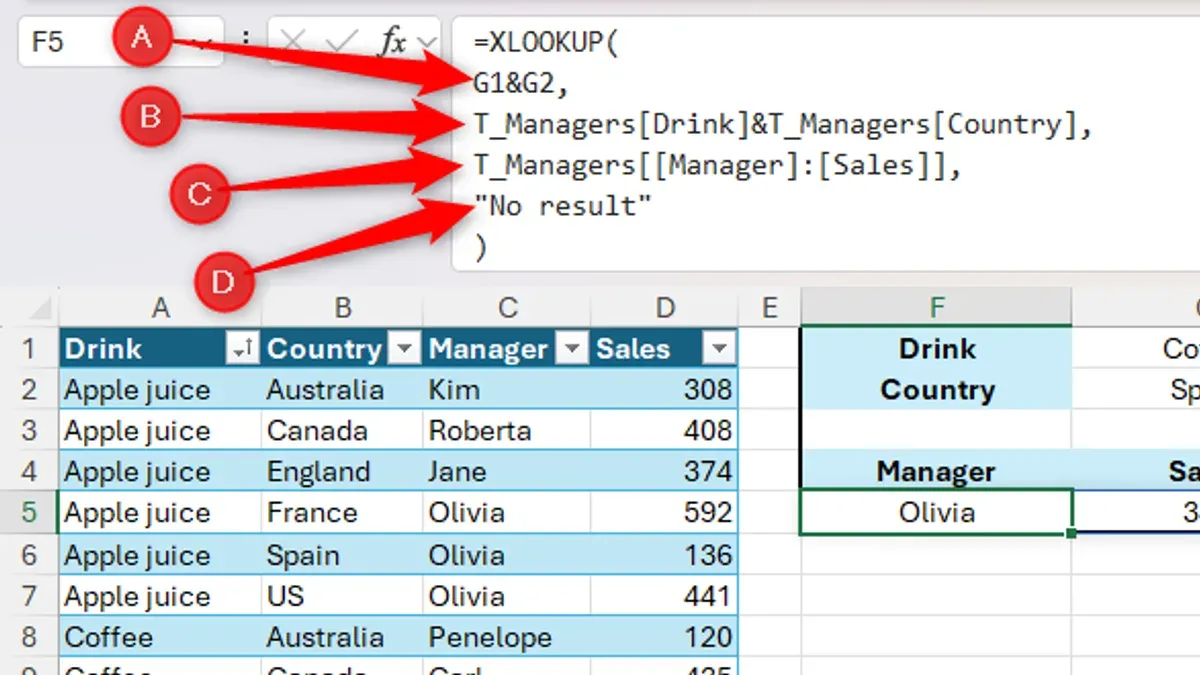Click the Drink label cell in column F

[936, 349]
